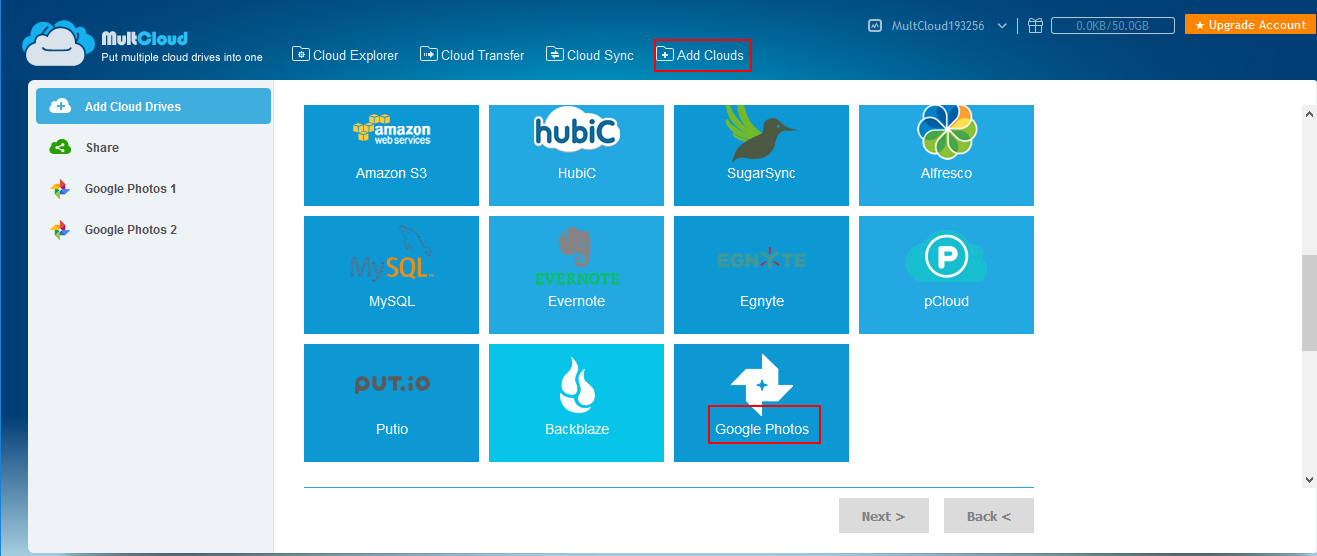Click the Add Clouds folder icon
This screenshot has height=556, width=1317.
(665, 55)
